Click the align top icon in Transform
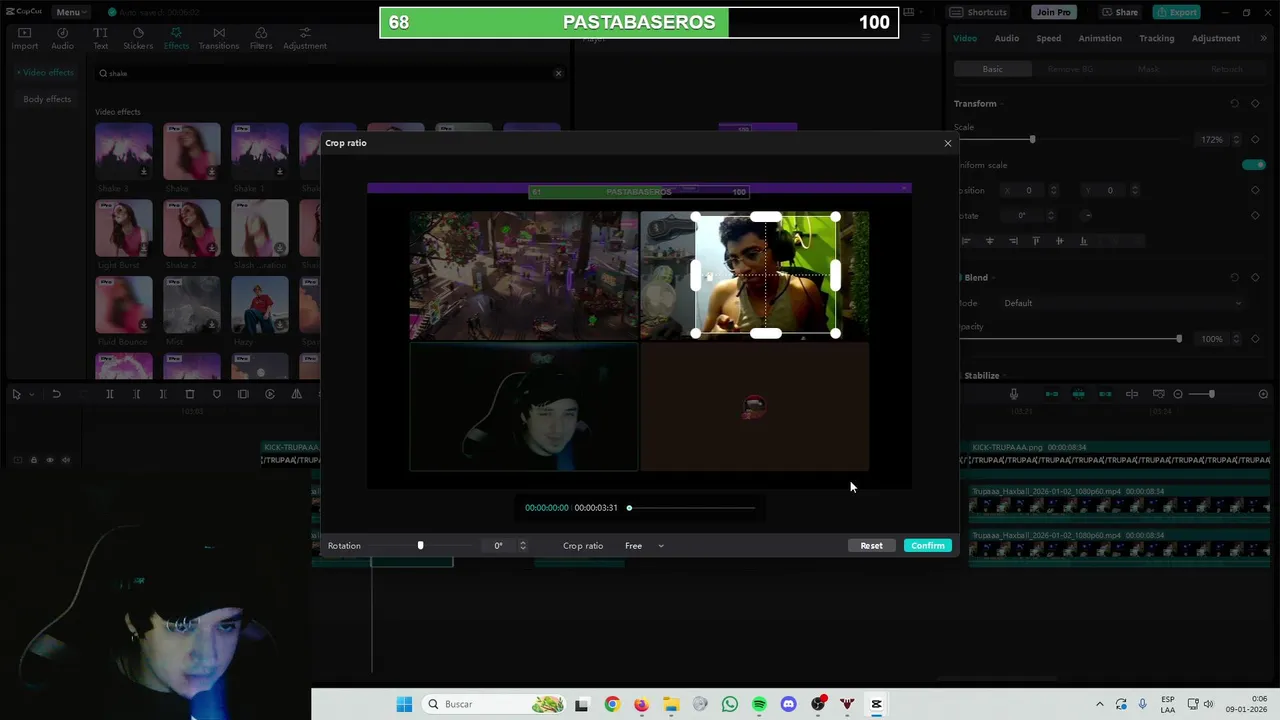Screen dimensions: 1280x720 tap(1036, 240)
